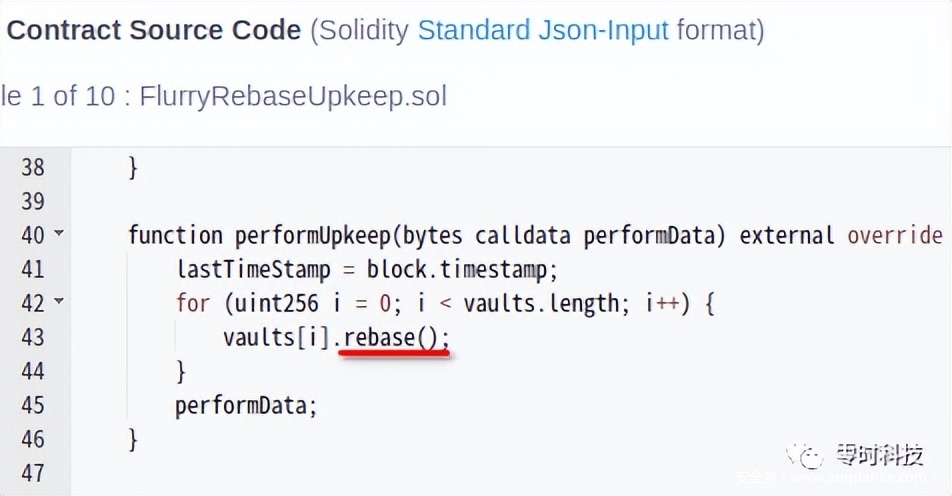This screenshot has width=952, height=496.
Task: Click the Contract Source Code heading
Action: 154,30
